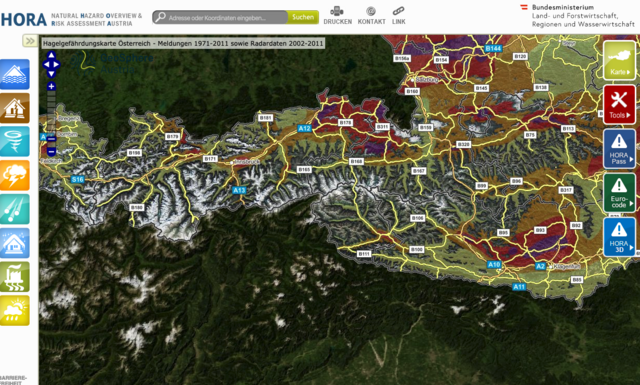Click the B317 road label
Screen dimensions: 640x385
click(x=566, y=190)
